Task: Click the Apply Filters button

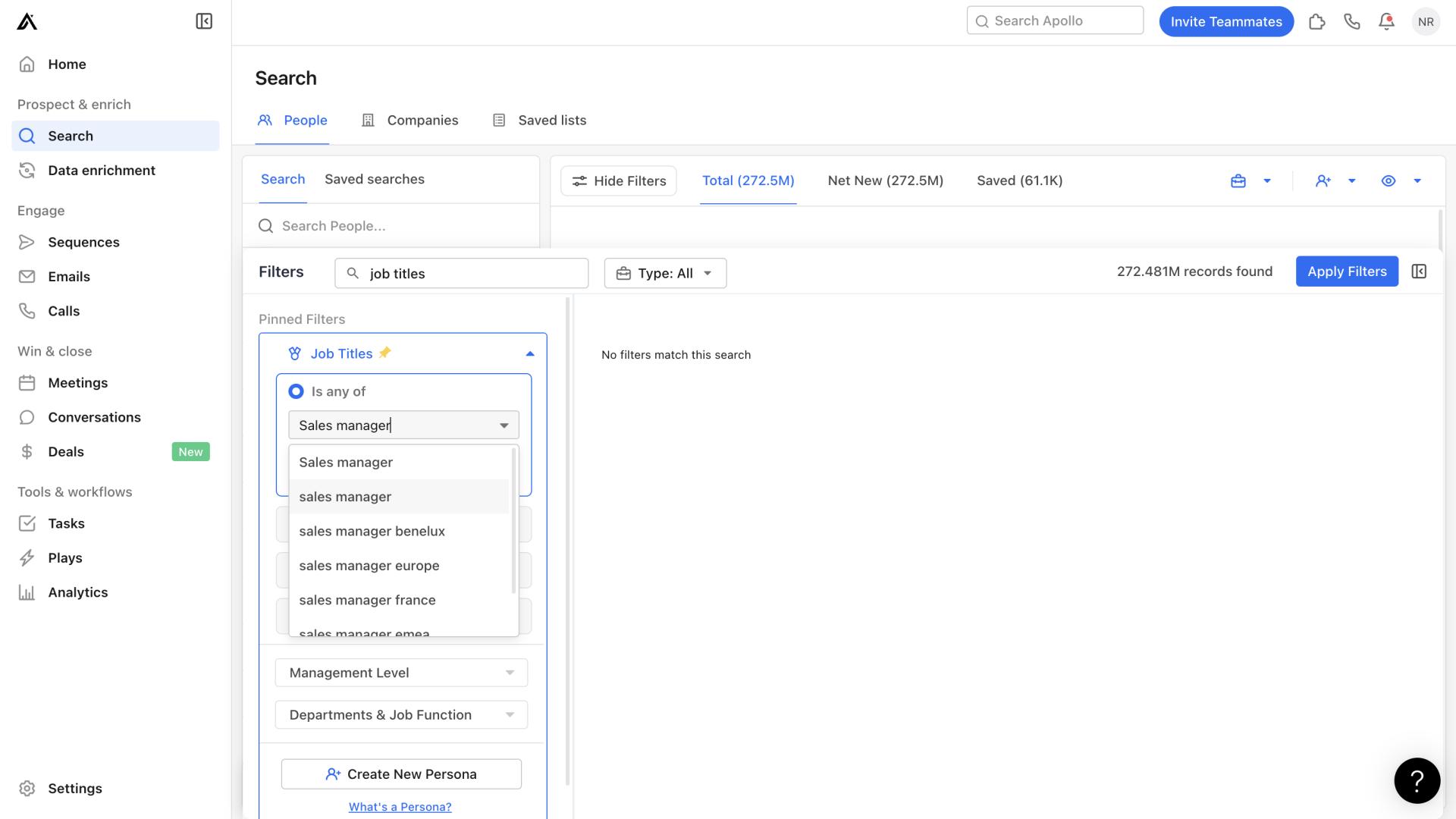Action: coord(1347,271)
